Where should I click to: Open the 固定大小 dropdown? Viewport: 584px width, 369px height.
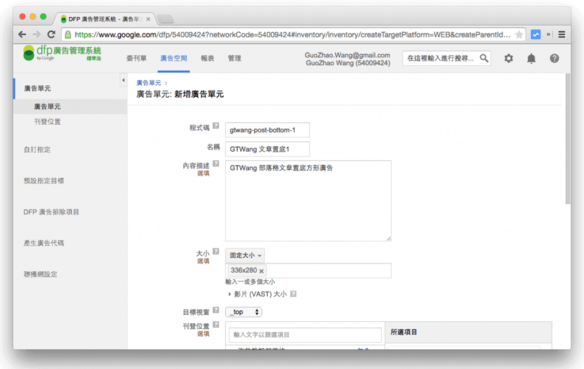coord(245,255)
